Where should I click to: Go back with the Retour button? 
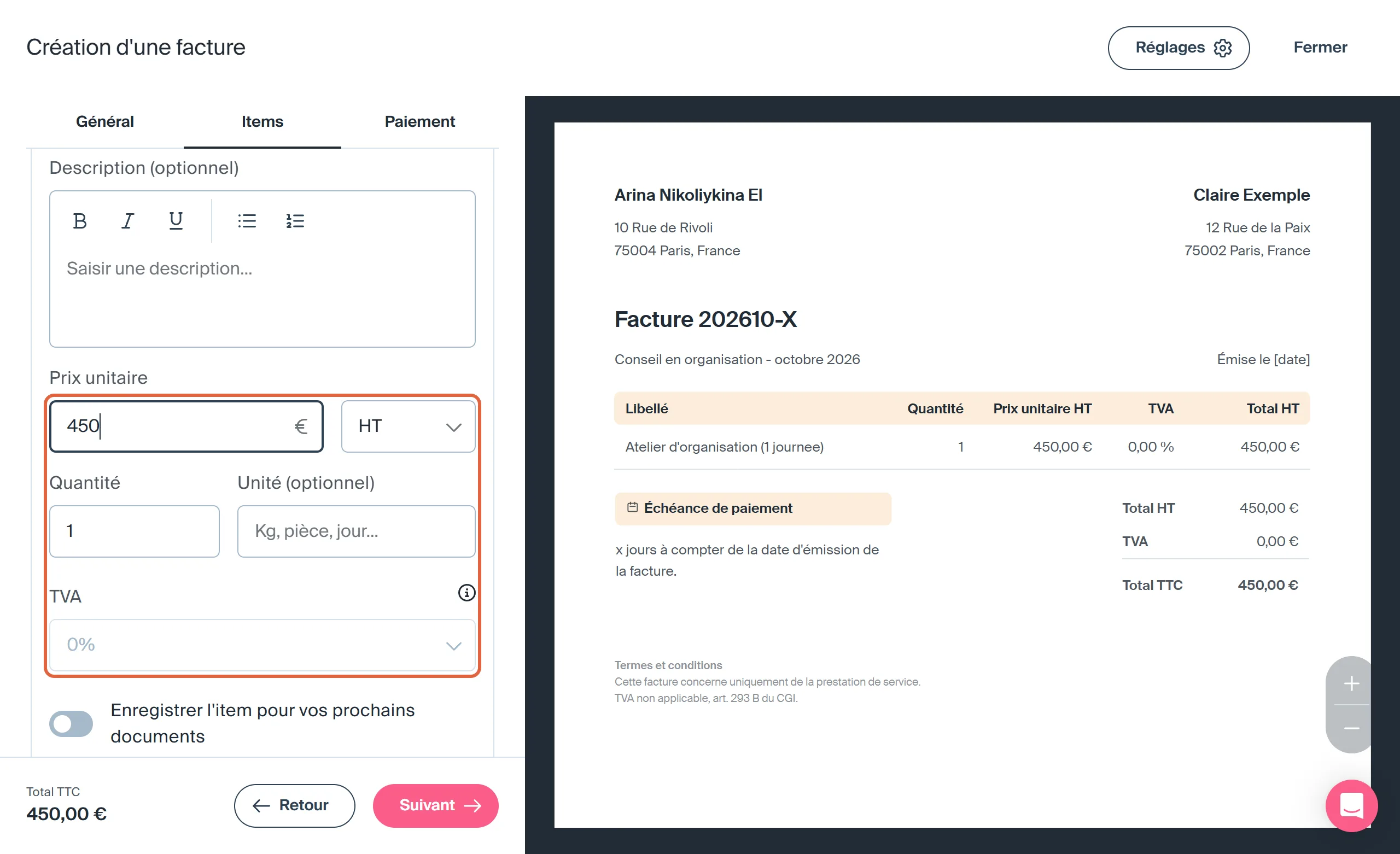tap(294, 805)
